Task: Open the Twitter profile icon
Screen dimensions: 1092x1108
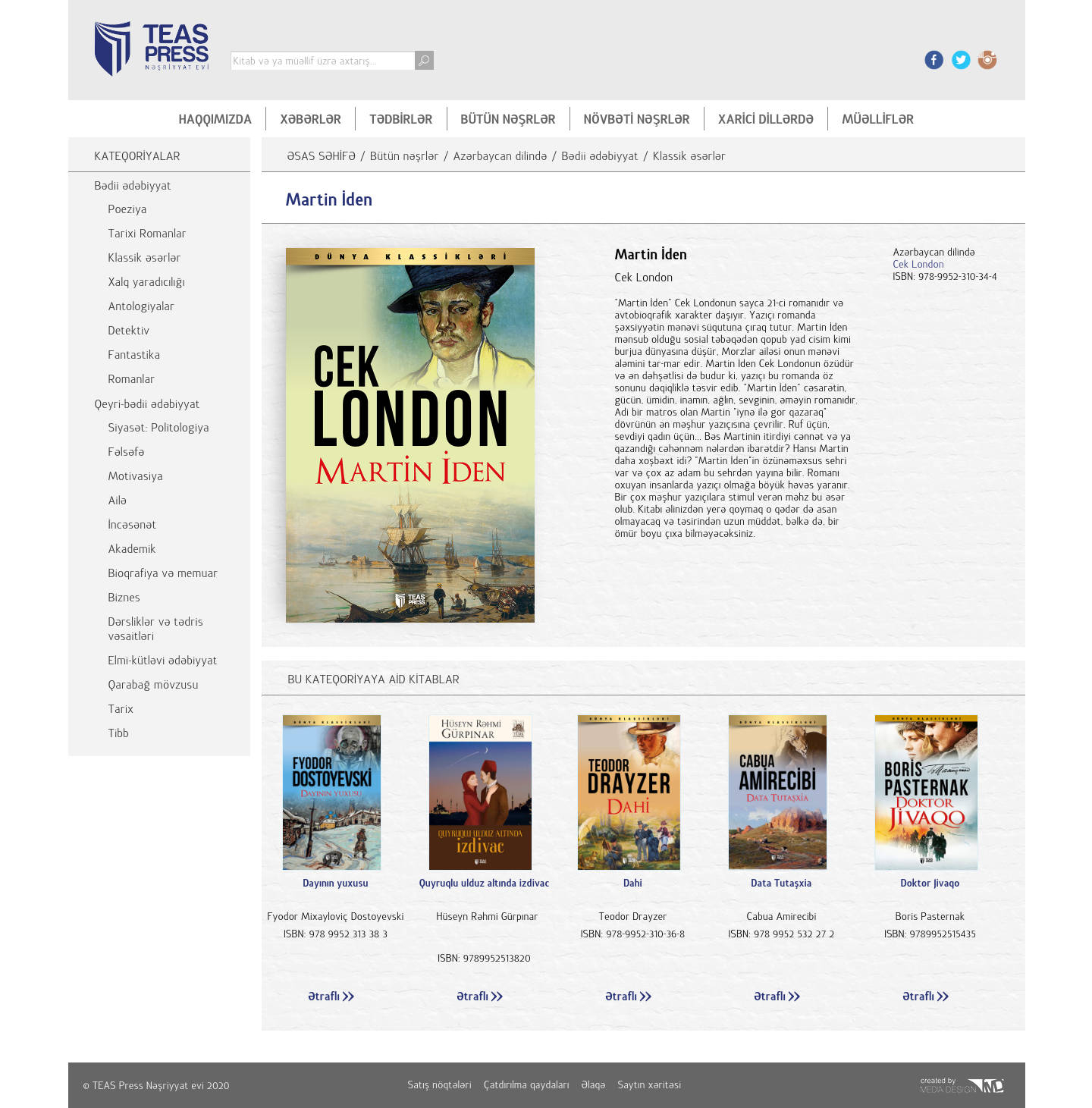Action: [961, 60]
